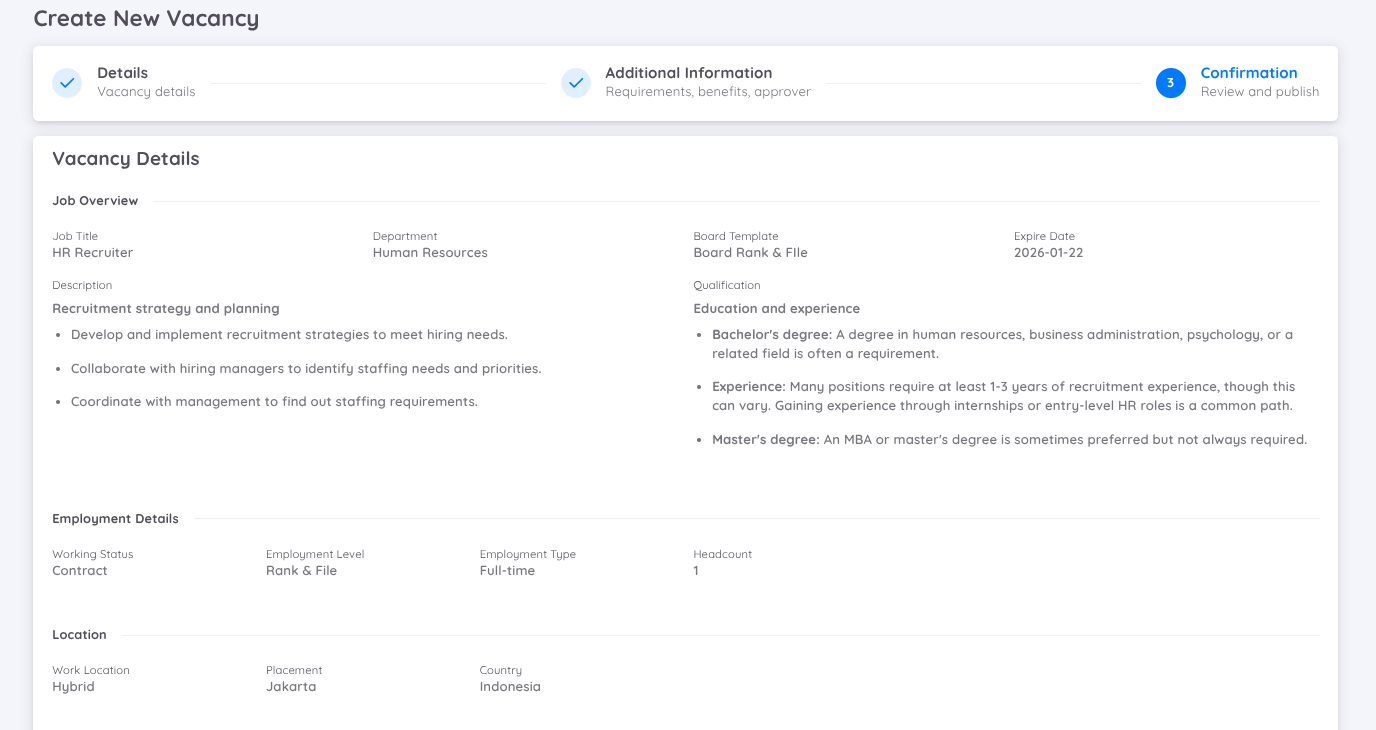Click the Human Resources department value
The image size is (1376, 730).
coord(430,253)
